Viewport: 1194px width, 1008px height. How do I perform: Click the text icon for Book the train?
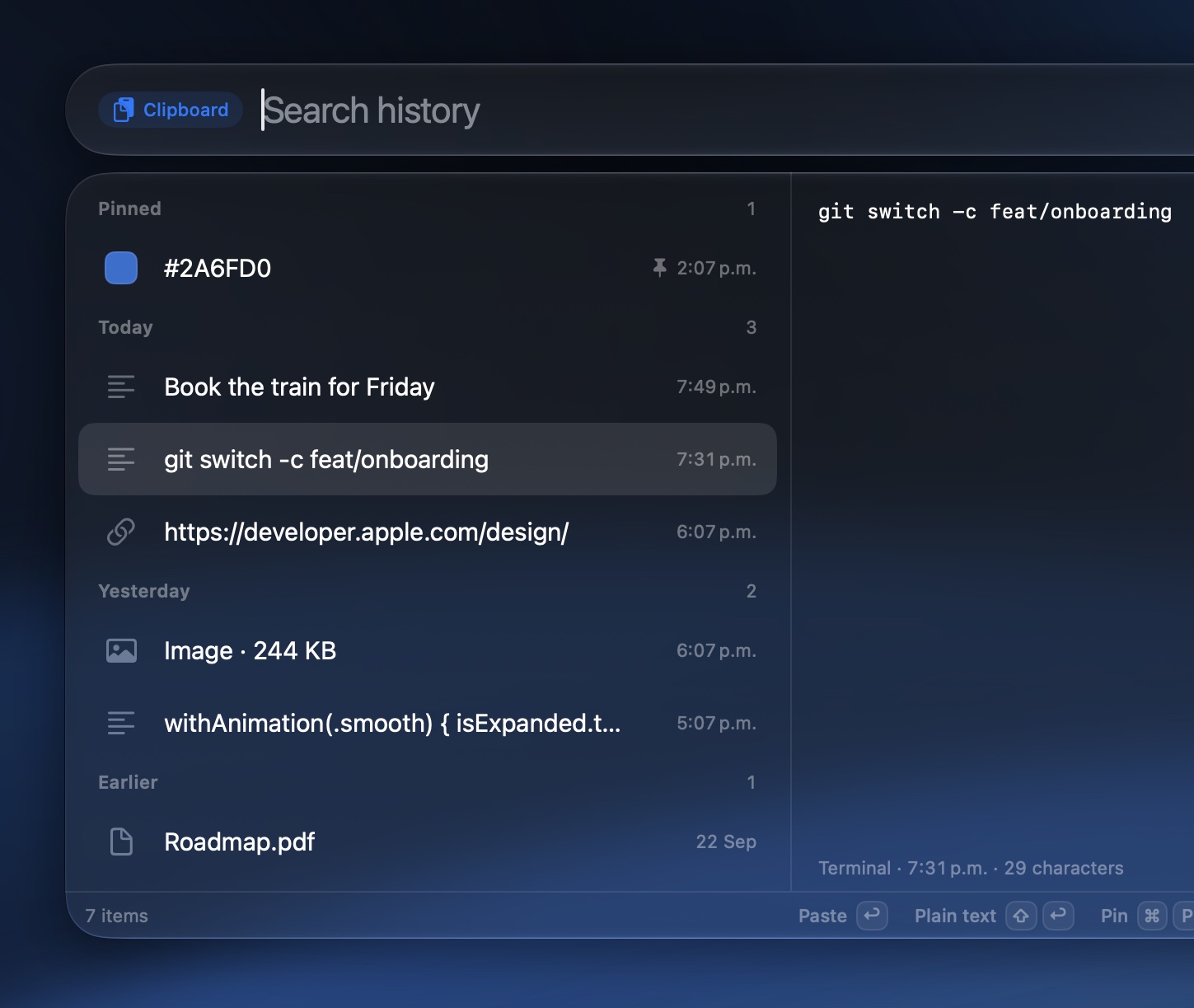[x=121, y=387]
